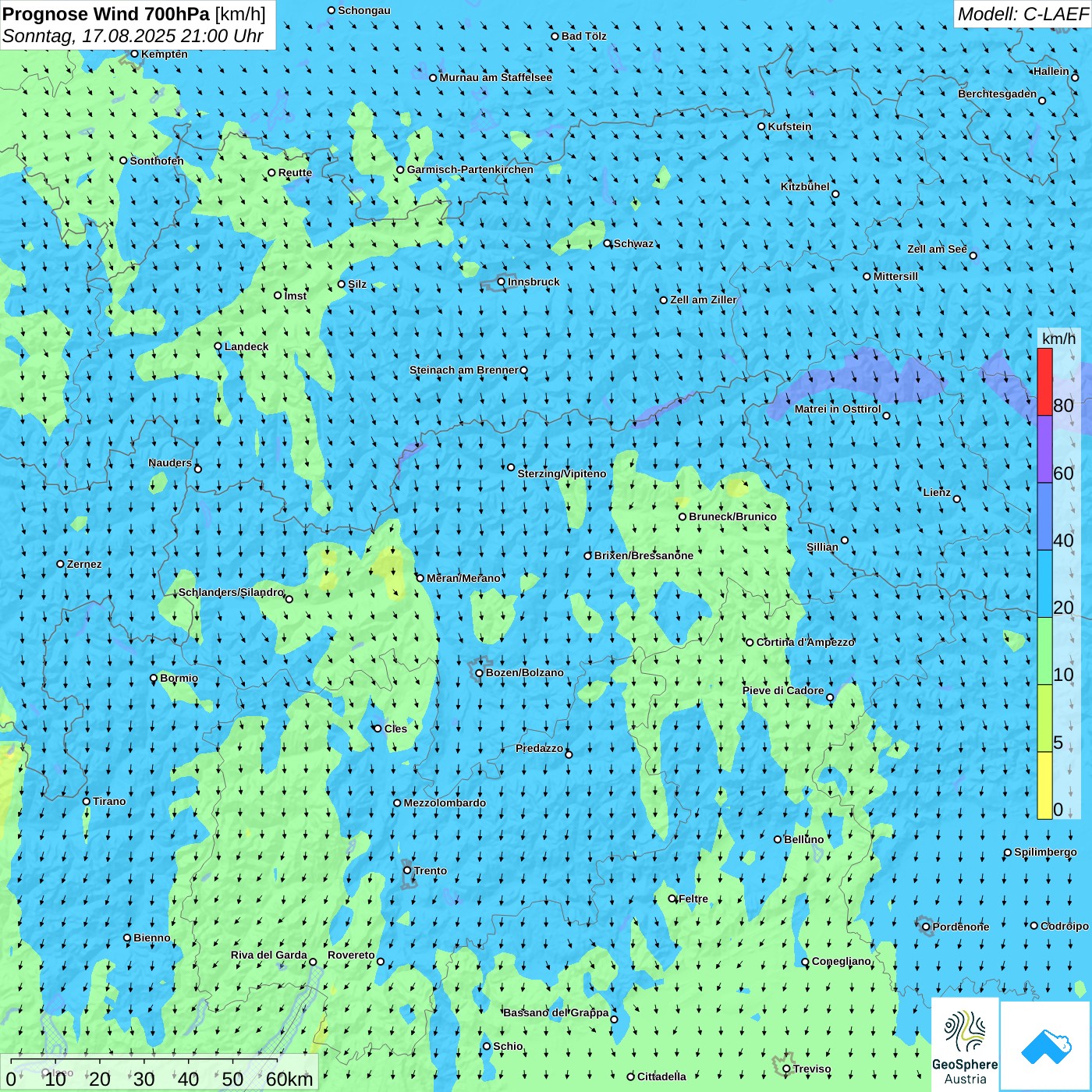The image size is (1092, 1092).
Task: Click the forecast date 'Sonntag, 17.08.2025 21:00 Uhr'
Action: click(133, 36)
